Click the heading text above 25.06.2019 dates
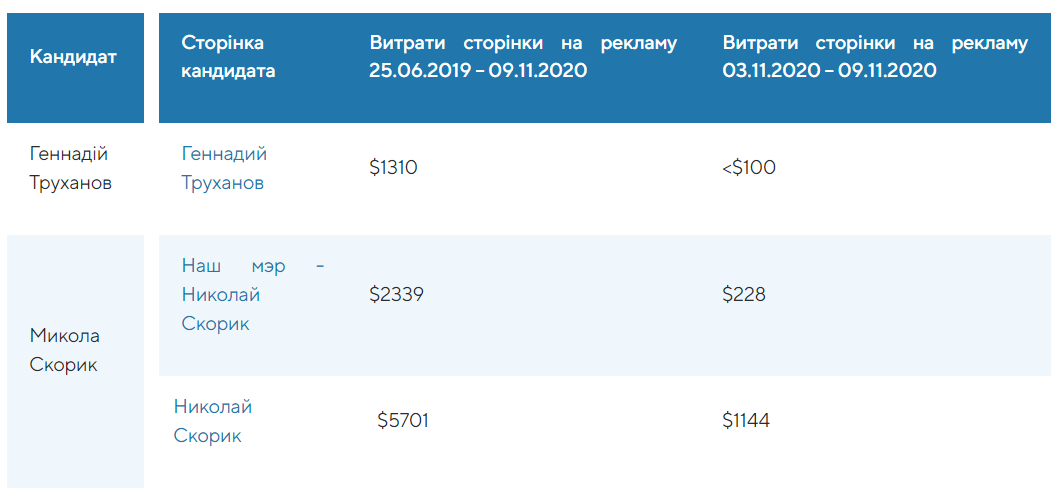The width and height of the screenshot is (1053, 491). (523, 43)
